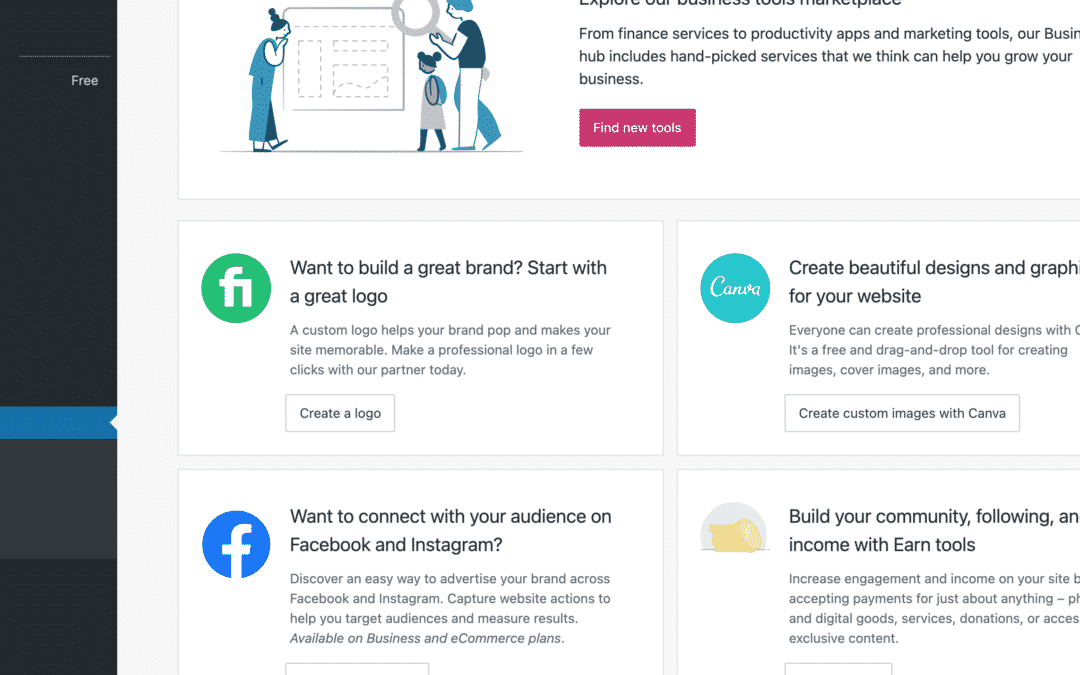
Task: Open the Earn tools card heading
Action: pyautogui.click(x=934, y=530)
